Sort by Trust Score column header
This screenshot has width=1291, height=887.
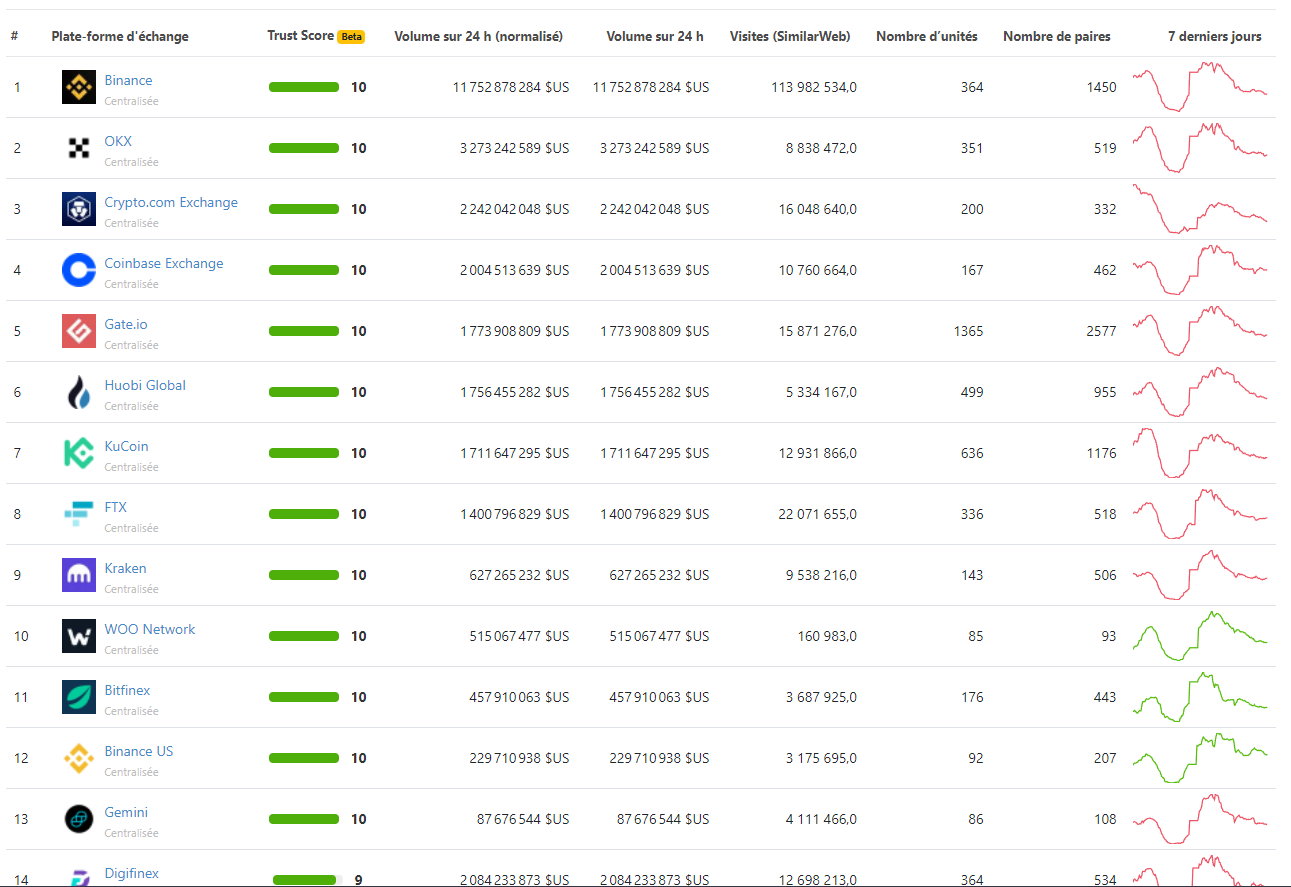tap(300, 36)
